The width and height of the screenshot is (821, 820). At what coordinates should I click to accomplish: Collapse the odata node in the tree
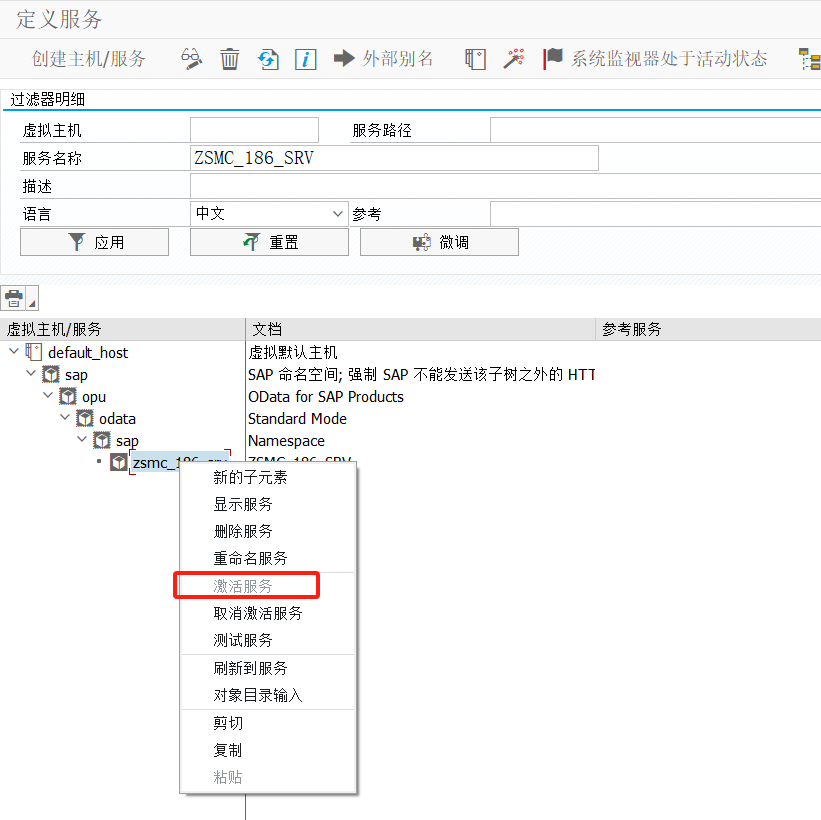[x=64, y=418]
